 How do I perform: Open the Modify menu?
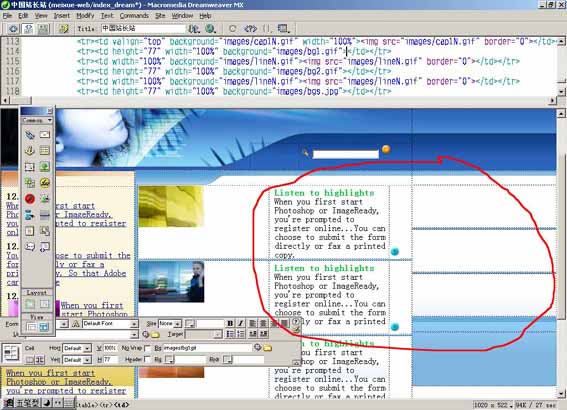(x=85, y=16)
